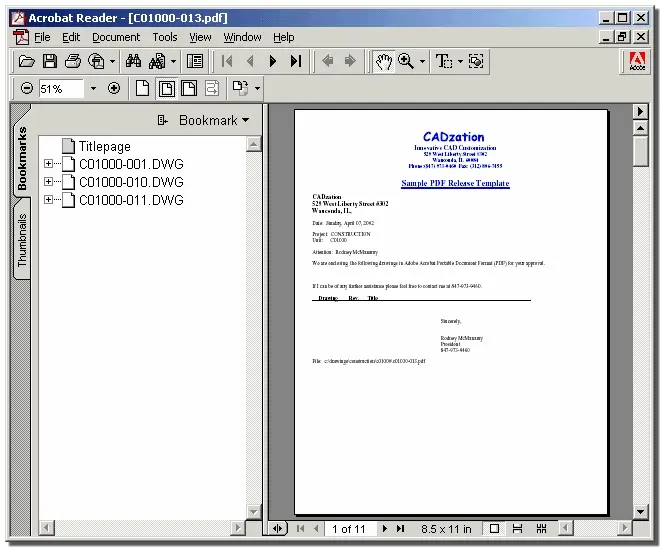Click Sample PDF Release Template link
660x547 pixels.
(455, 183)
